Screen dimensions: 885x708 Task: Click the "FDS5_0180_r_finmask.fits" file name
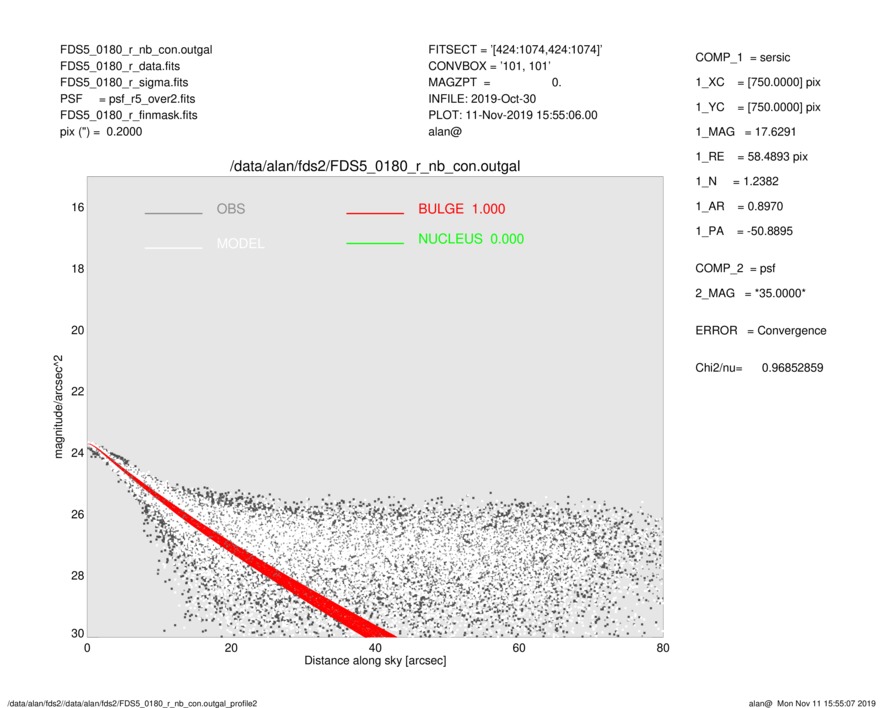click(x=129, y=115)
